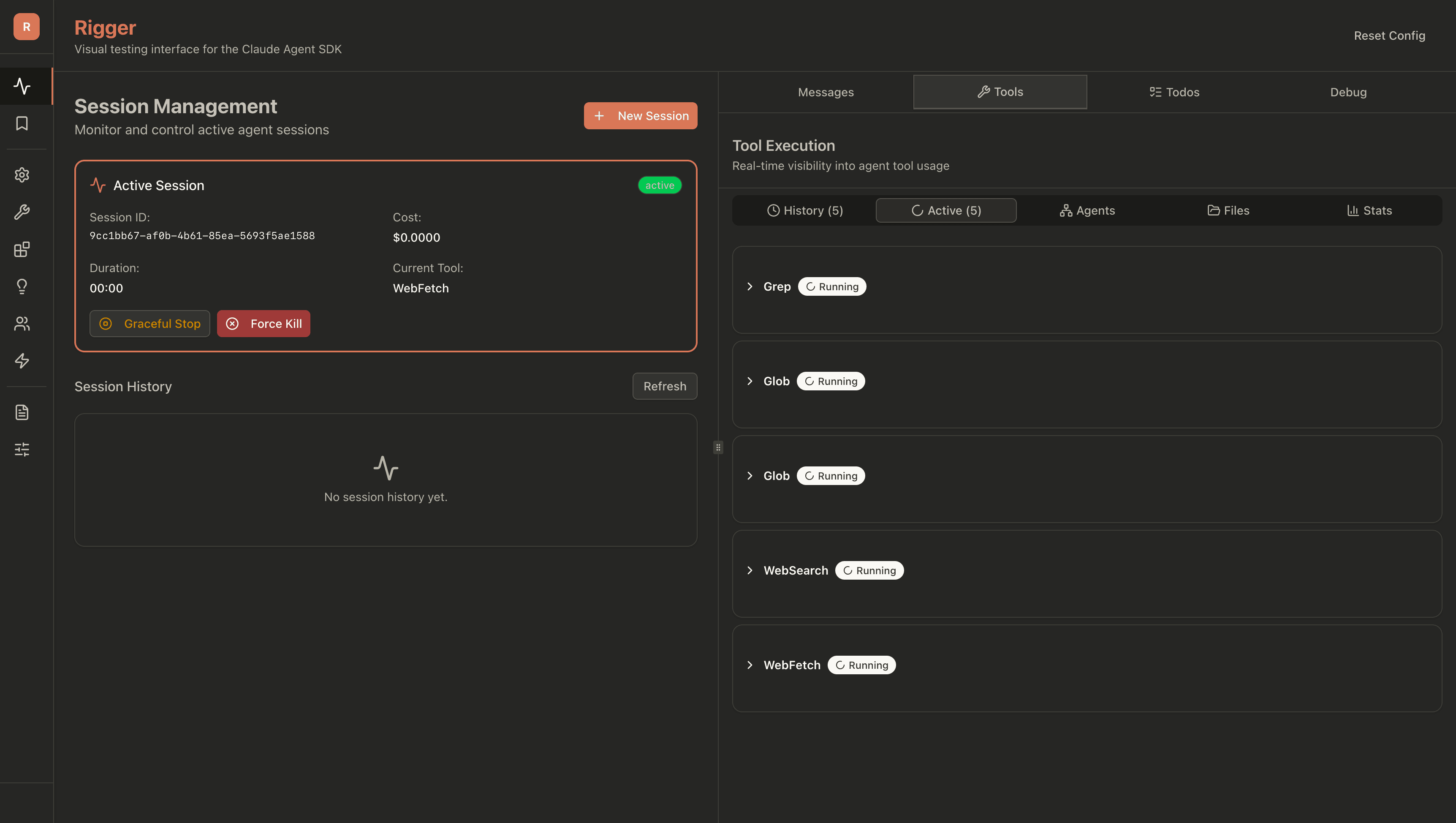1456x823 pixels.
Task: Click the Grep tool name
Action: coord(777,287)
